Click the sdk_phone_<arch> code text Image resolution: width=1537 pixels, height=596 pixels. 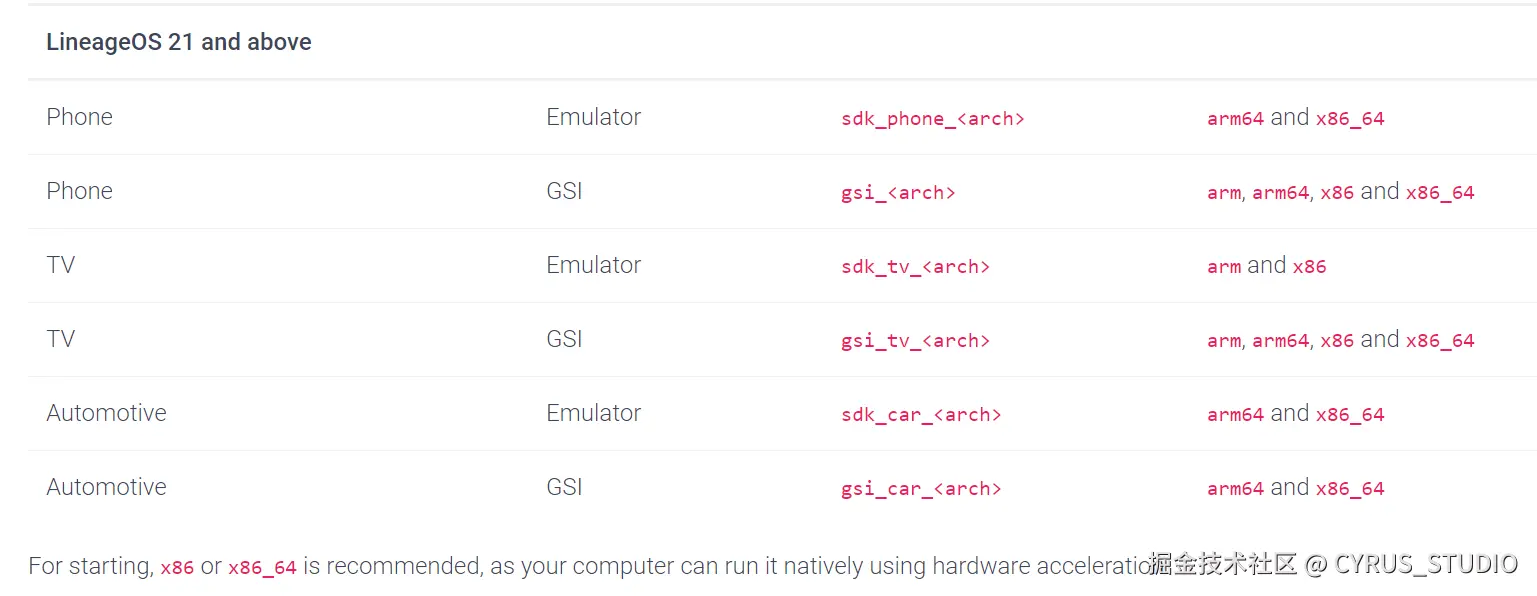pyautogui.click(x=932, y=119)
